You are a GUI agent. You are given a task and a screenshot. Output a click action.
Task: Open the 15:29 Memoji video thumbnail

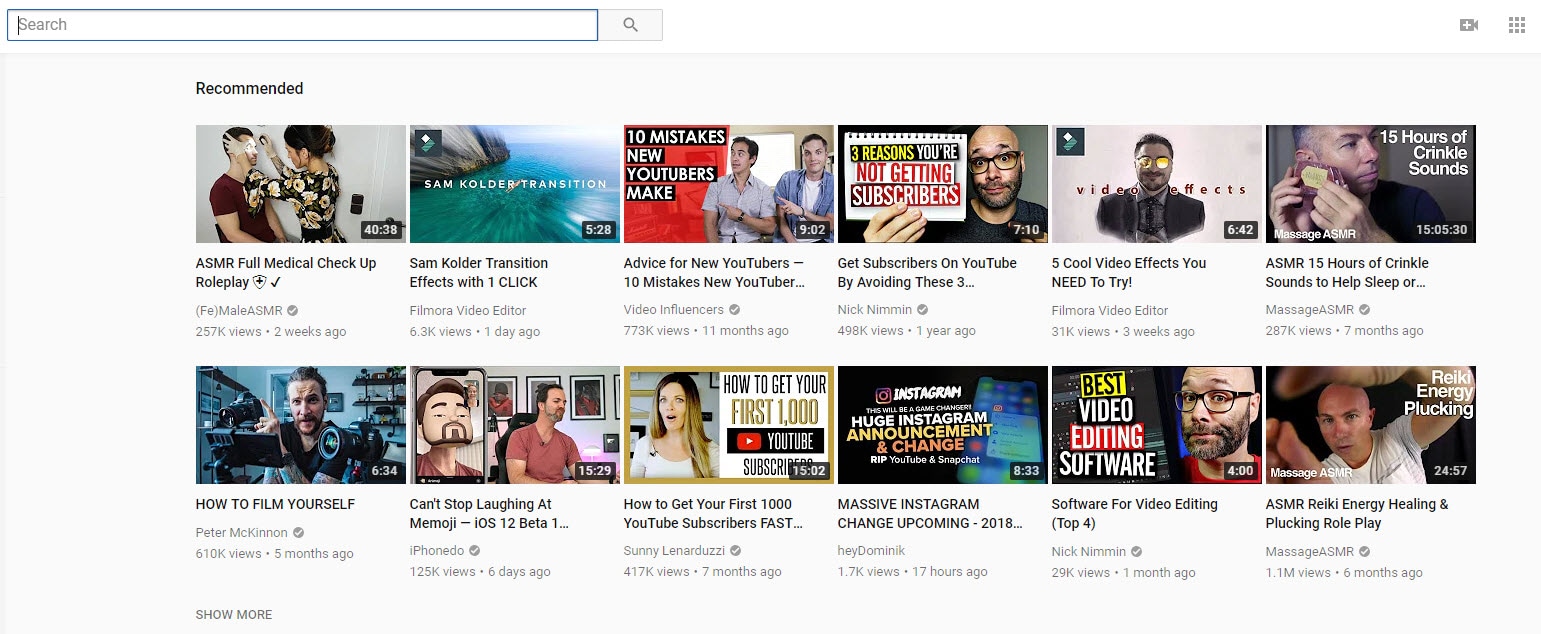(x=515, y=425)
